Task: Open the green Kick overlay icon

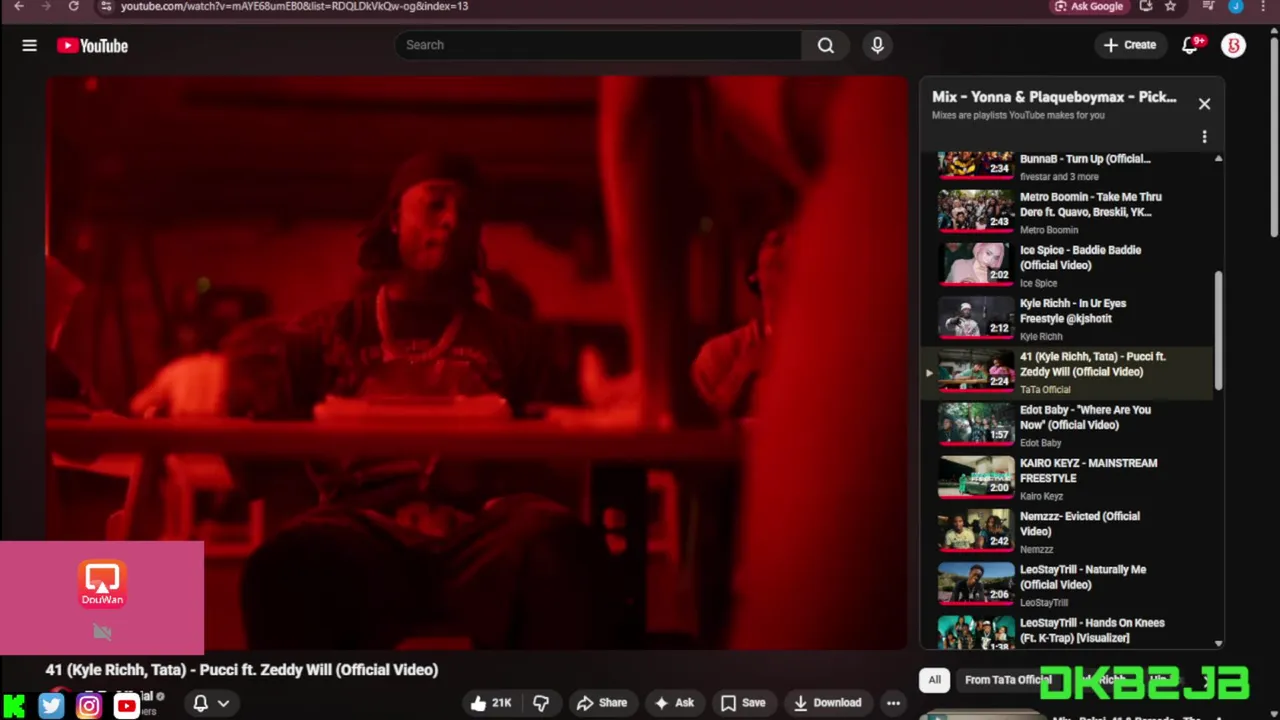Action: click(14, 706)
